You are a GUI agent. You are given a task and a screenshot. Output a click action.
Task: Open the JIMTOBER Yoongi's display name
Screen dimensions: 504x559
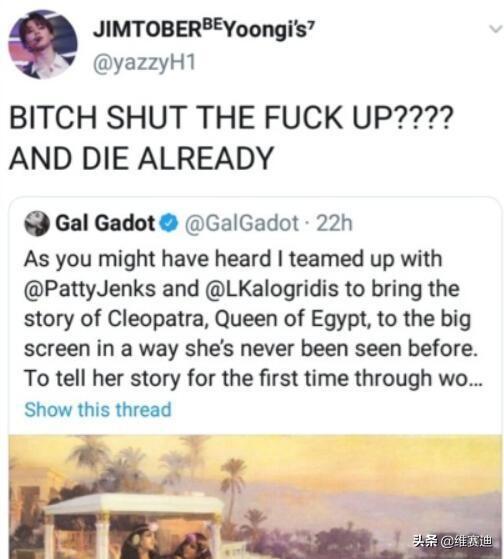[x=204, y=29]
